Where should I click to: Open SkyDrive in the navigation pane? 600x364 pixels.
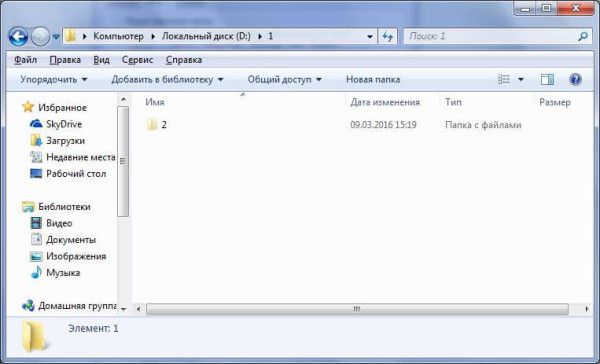pos(64,124)
